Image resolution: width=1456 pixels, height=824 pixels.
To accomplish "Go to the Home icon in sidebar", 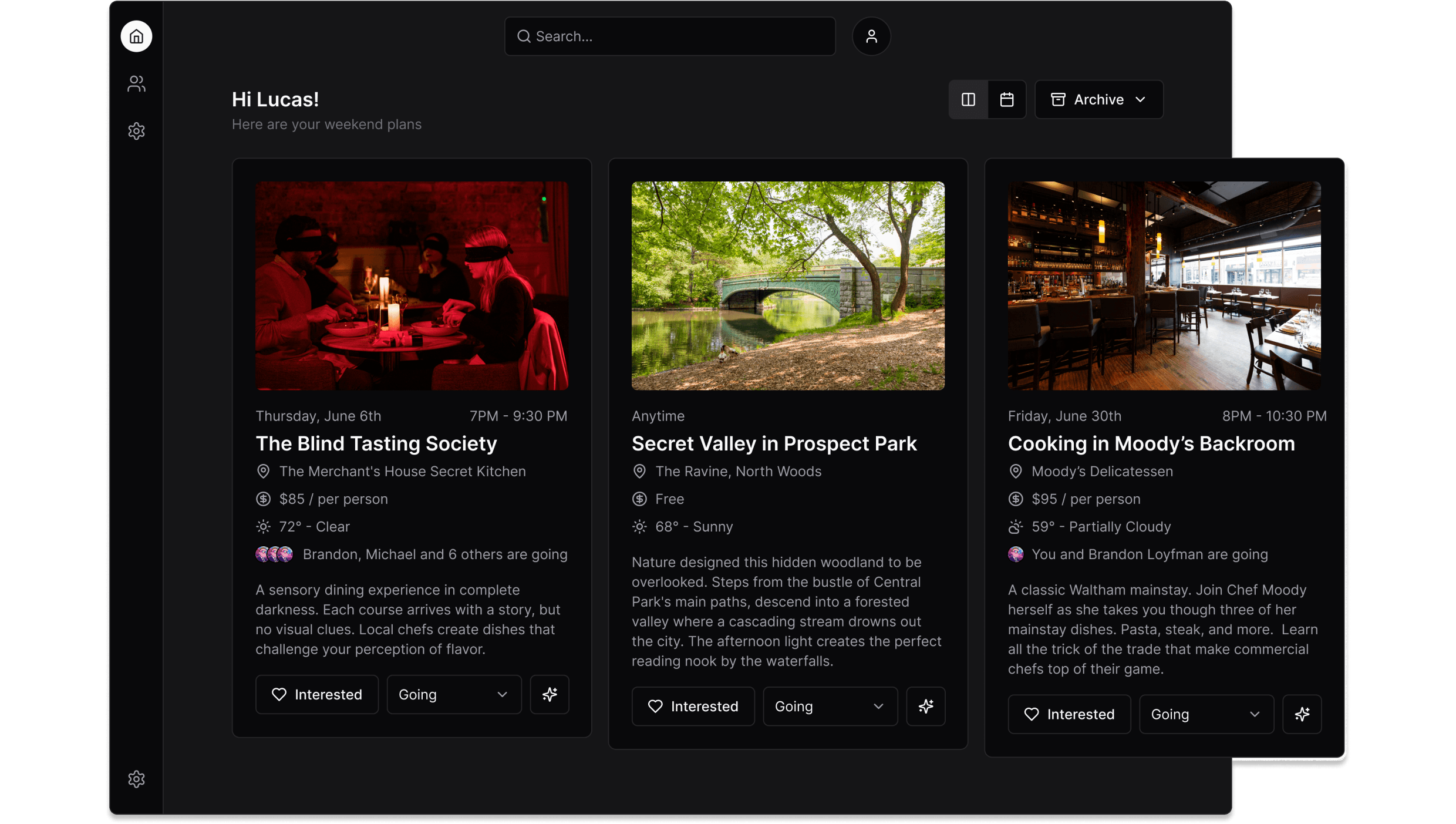I will (136, 36).
